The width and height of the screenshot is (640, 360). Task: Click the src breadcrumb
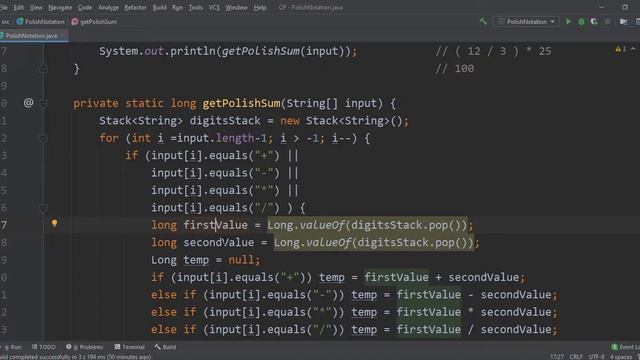point(5,22)
